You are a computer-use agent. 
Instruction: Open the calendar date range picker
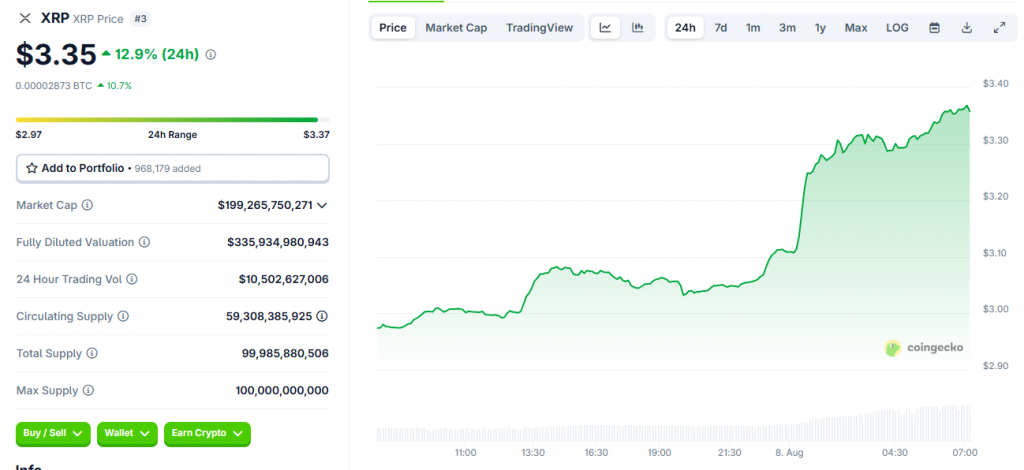(934, 28)
